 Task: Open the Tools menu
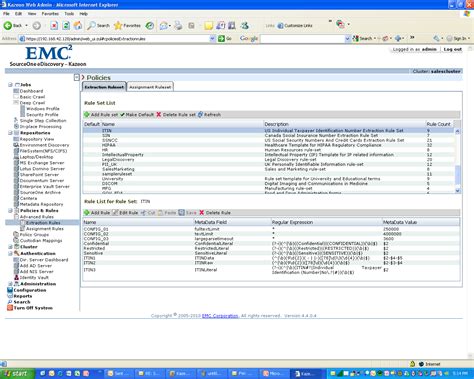click(x=69, y=14)
